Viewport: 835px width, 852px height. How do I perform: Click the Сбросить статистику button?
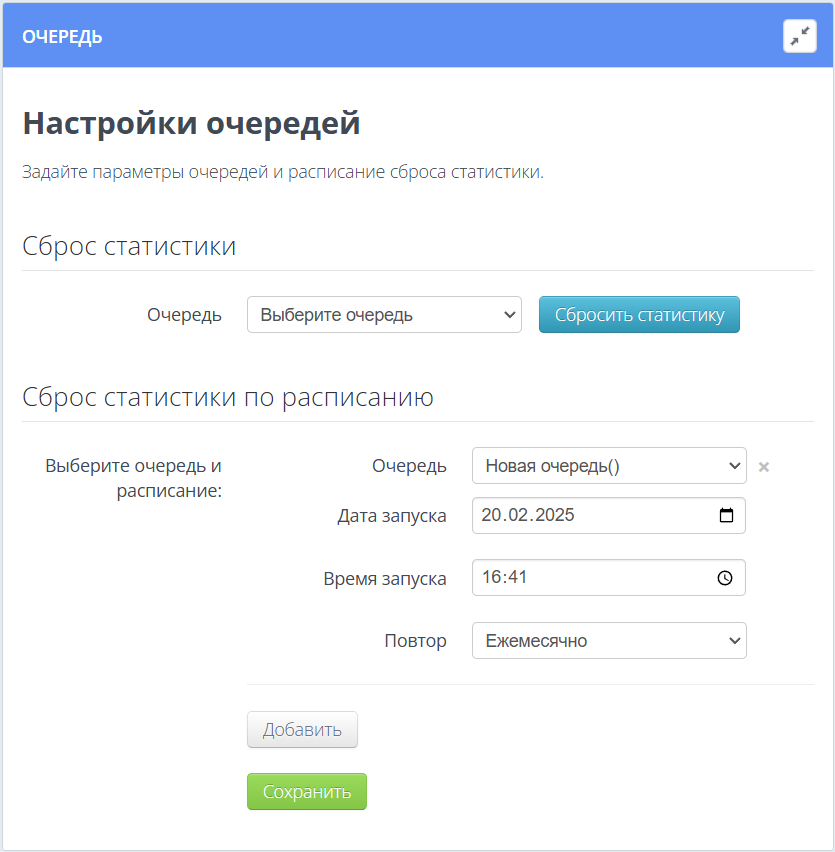pyautogui.click(x=639, y=314)
